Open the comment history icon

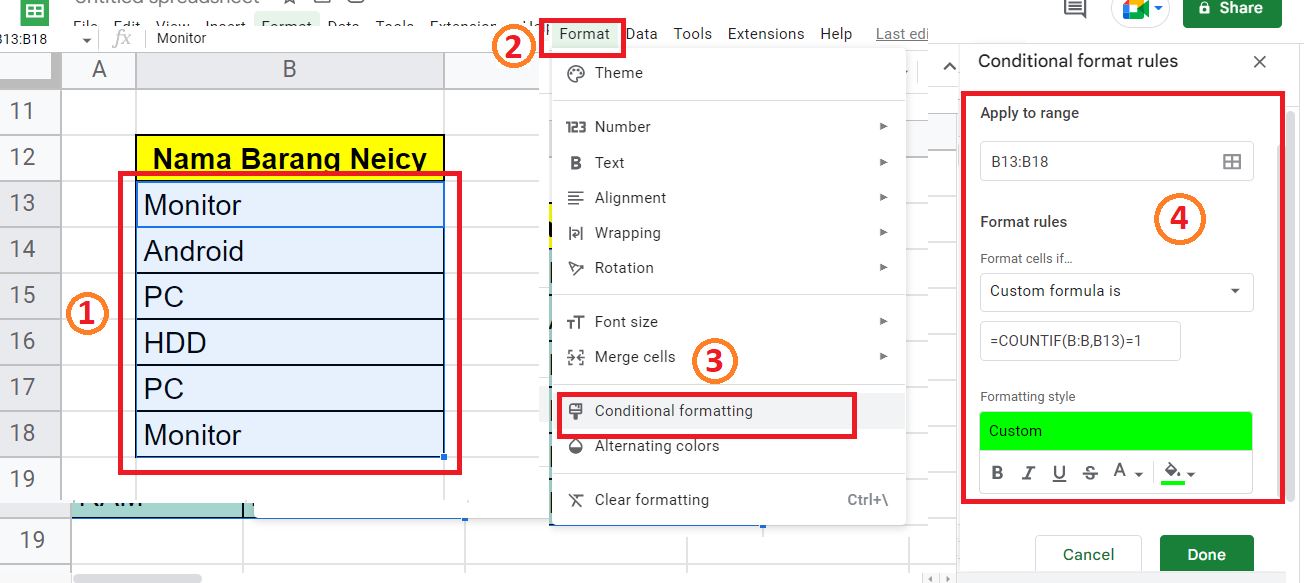click(1075, 9)
